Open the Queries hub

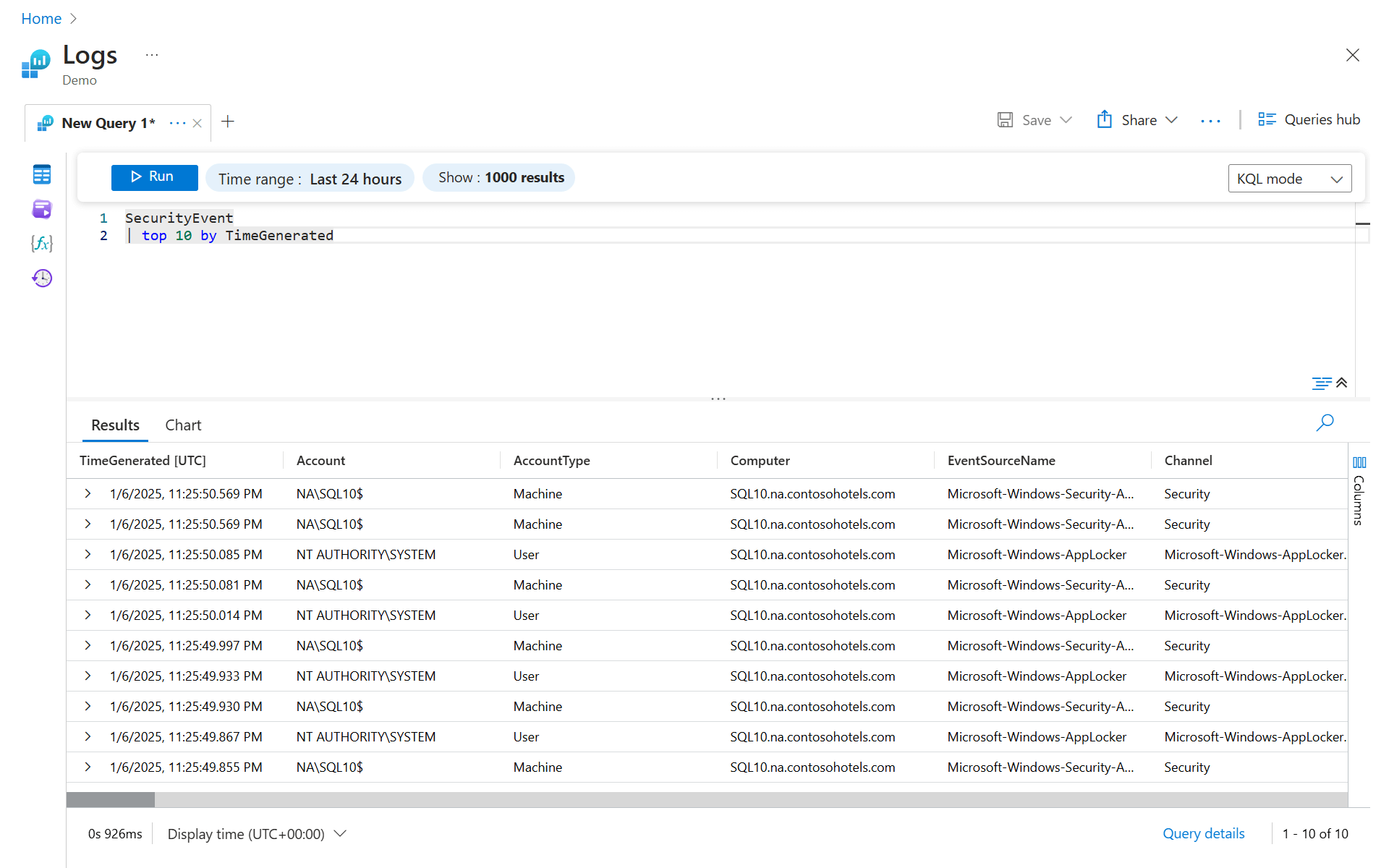click(x=1309, y=120)
